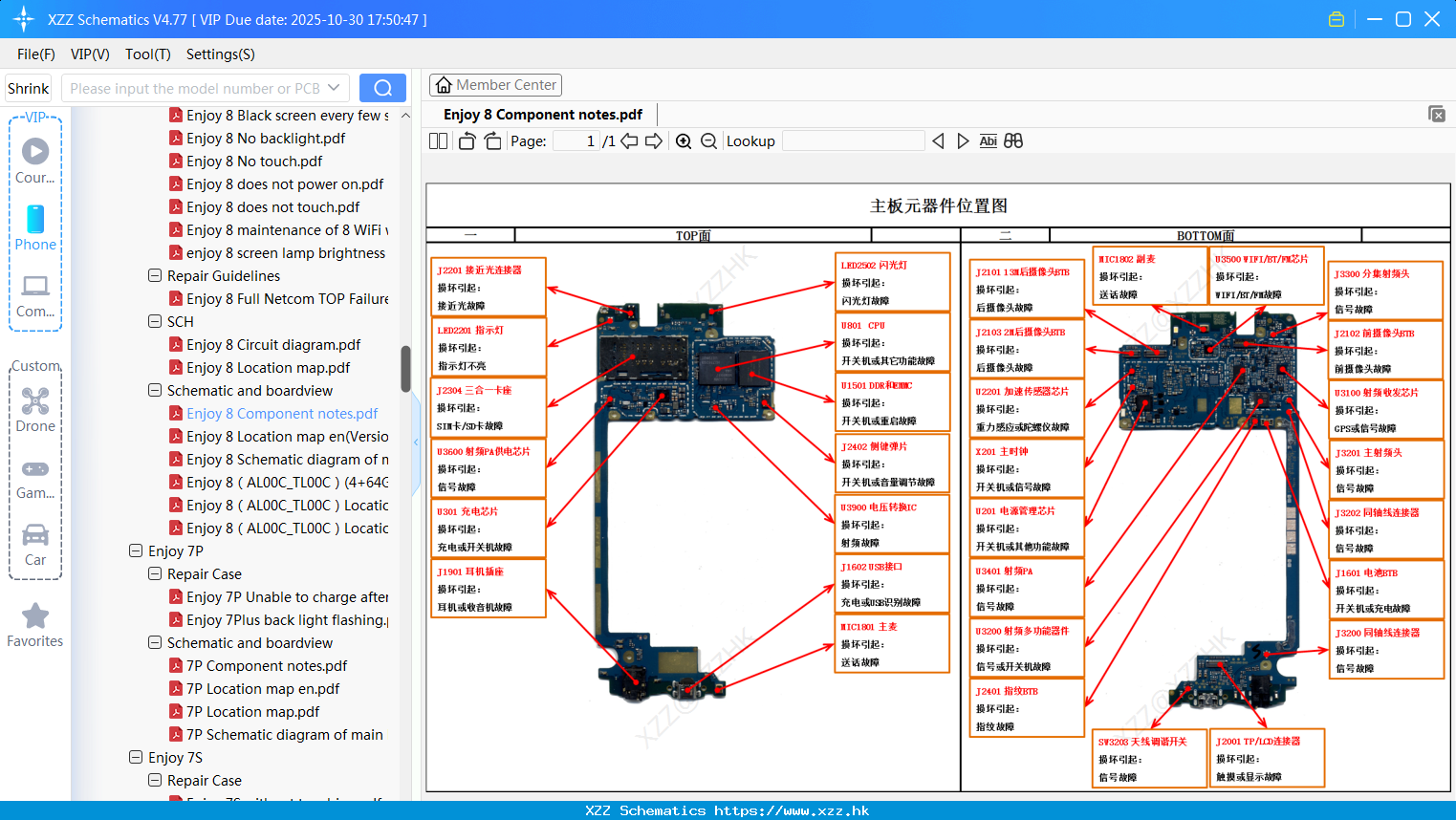
Task: Select the Computer category in sidebar
Action: tap(35, 295)
